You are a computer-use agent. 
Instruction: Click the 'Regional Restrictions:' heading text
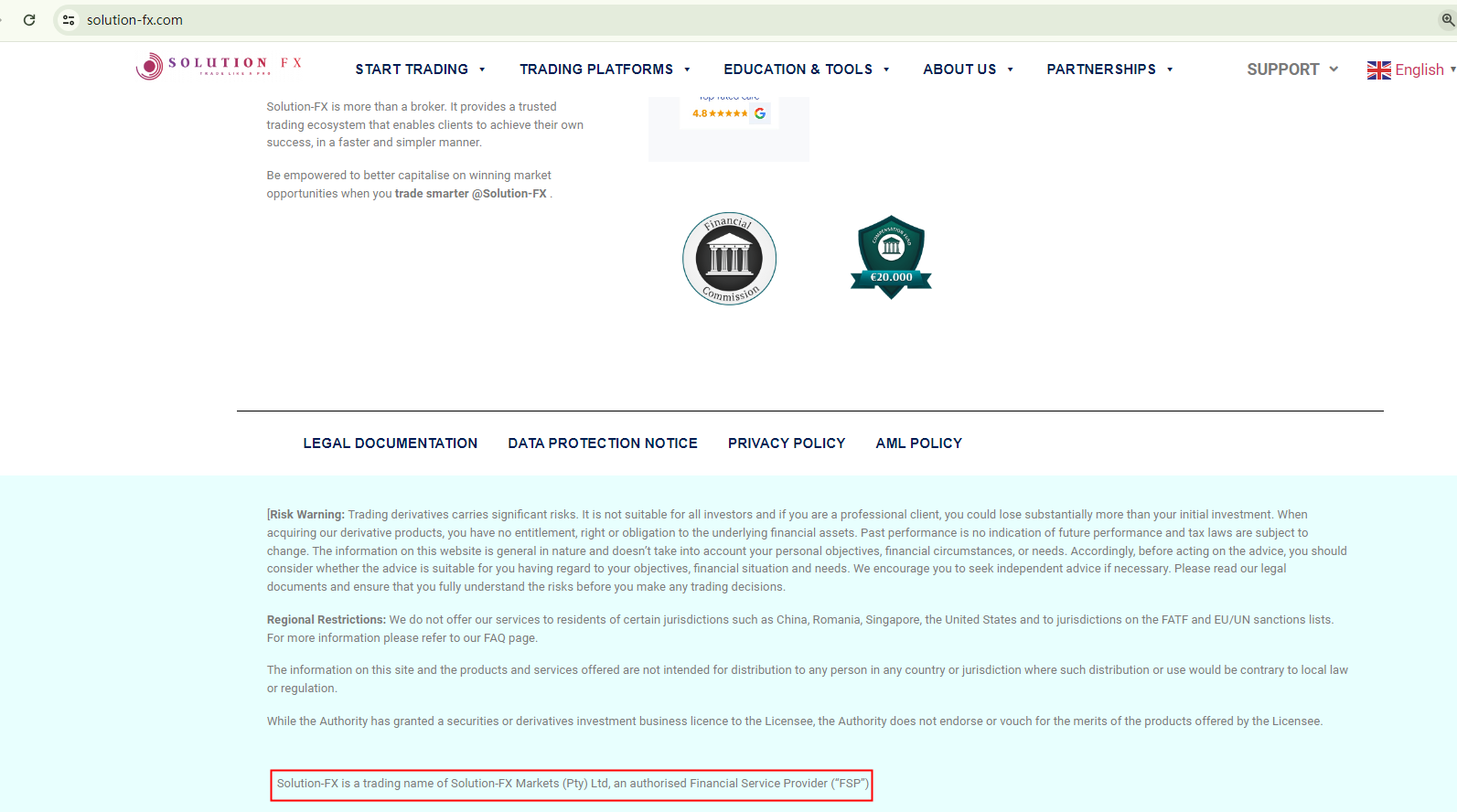pyautogui.click(x=327, y=620)
